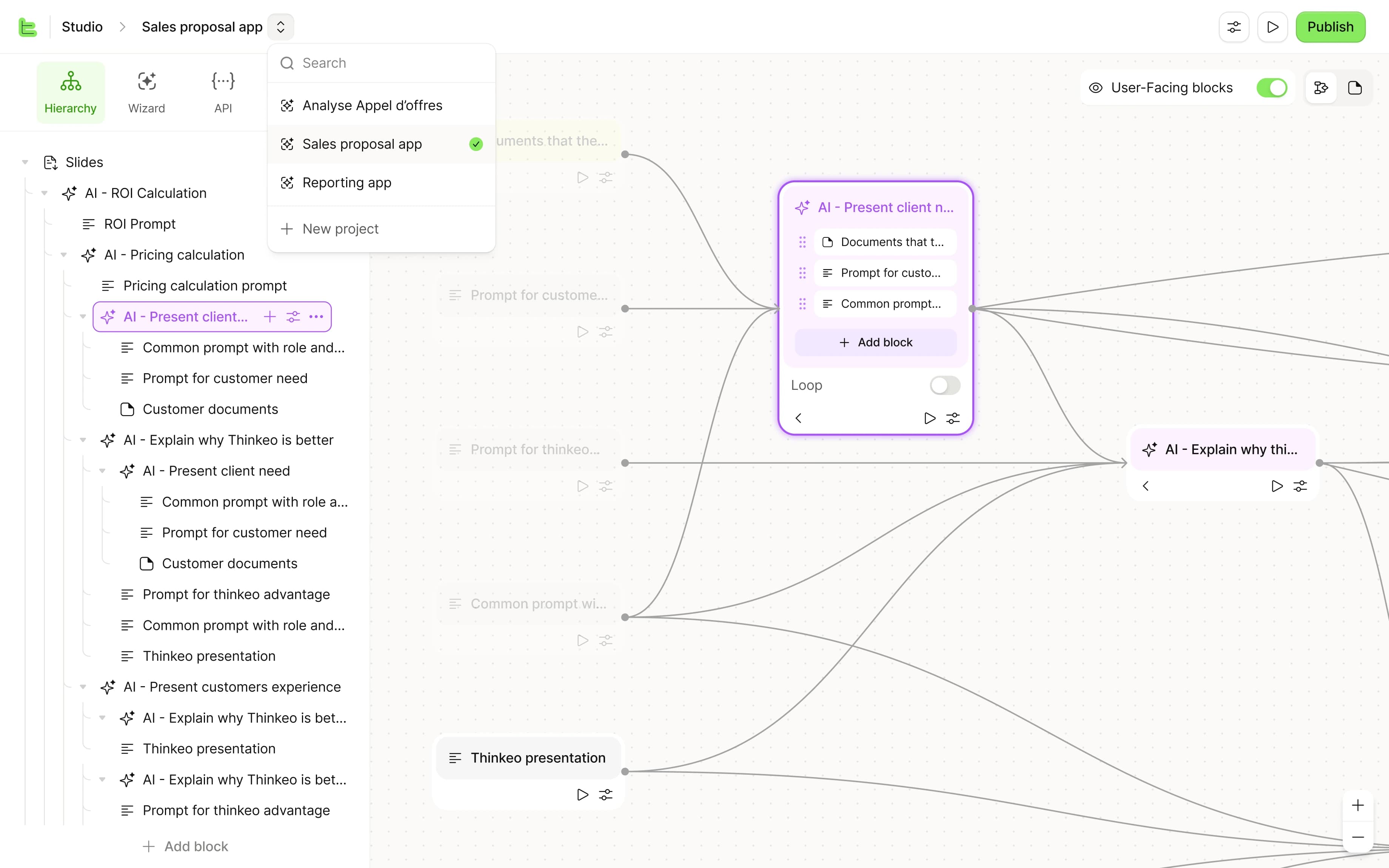
Task: Switch to the Wizard tab
Action: [146, 92]
